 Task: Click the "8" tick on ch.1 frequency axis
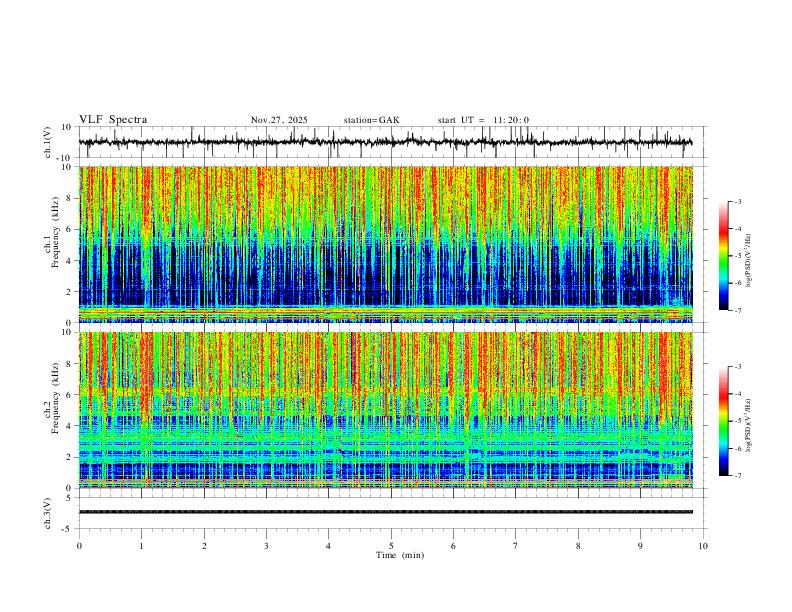coord(70,198)
